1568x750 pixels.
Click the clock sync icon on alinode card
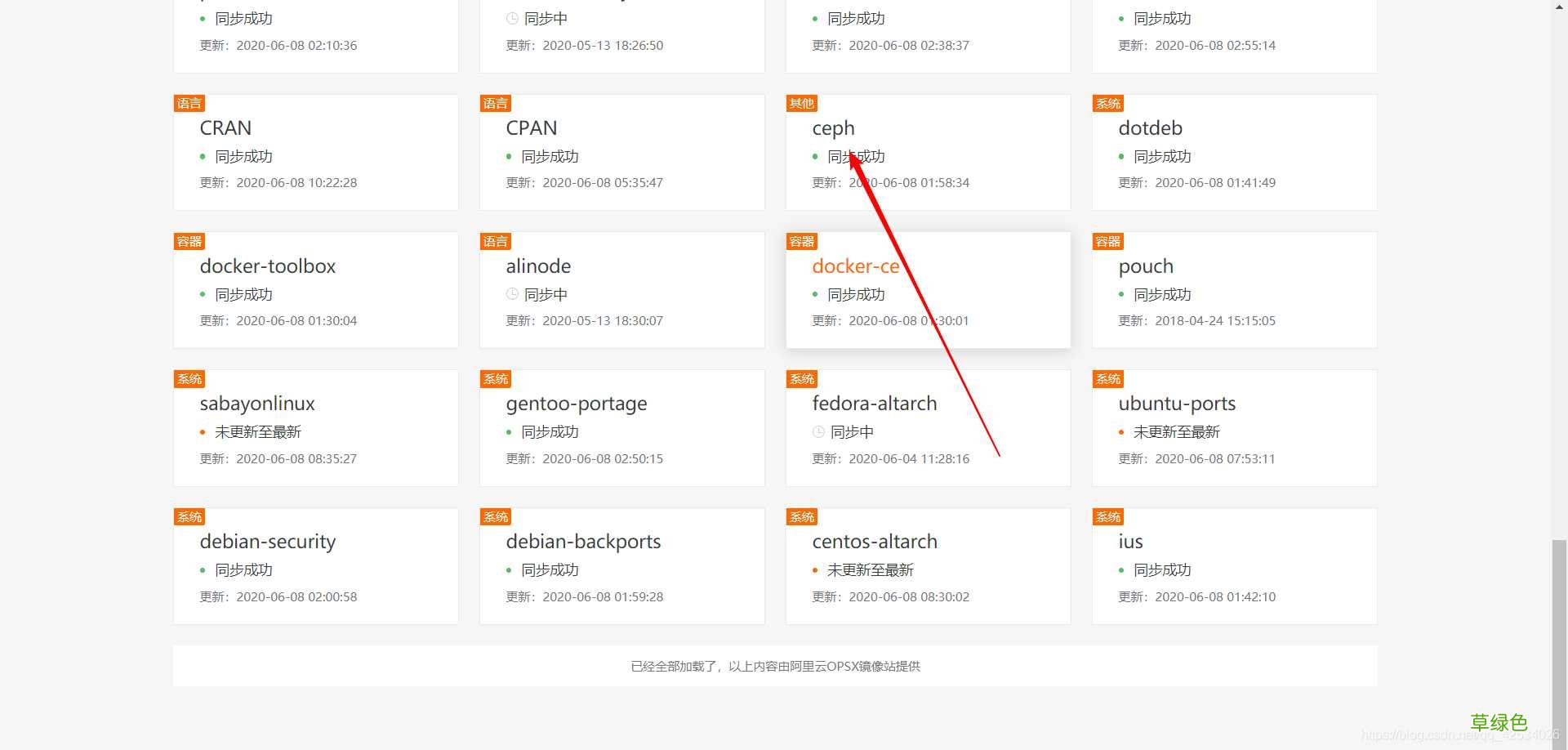click(512, 294)
